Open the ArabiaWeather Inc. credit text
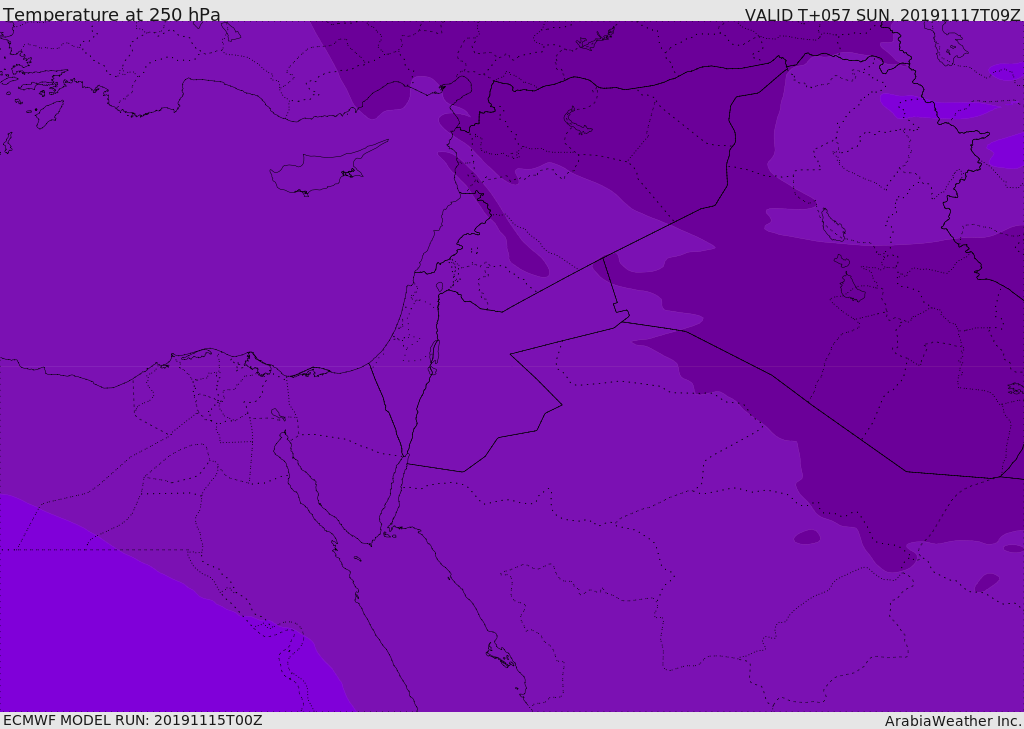This screenshot has height=729, width=1024. click(953, 720)
